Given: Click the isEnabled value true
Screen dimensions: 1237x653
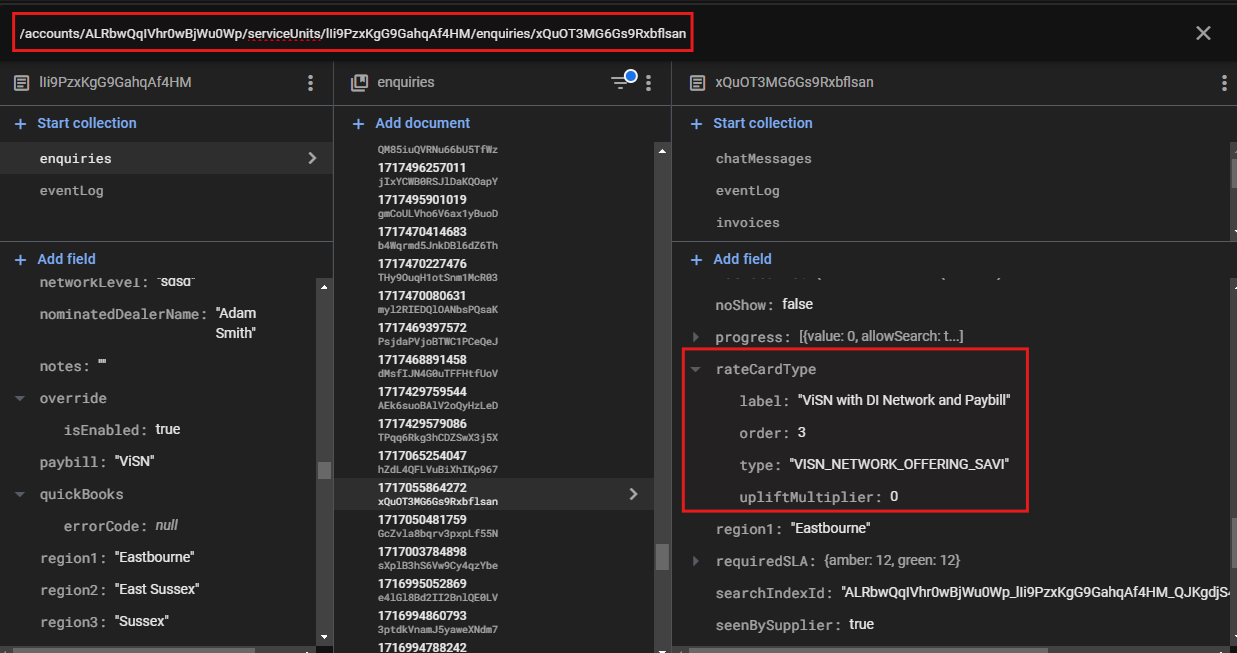Looking at the screenshot, I should pos(168,429).
